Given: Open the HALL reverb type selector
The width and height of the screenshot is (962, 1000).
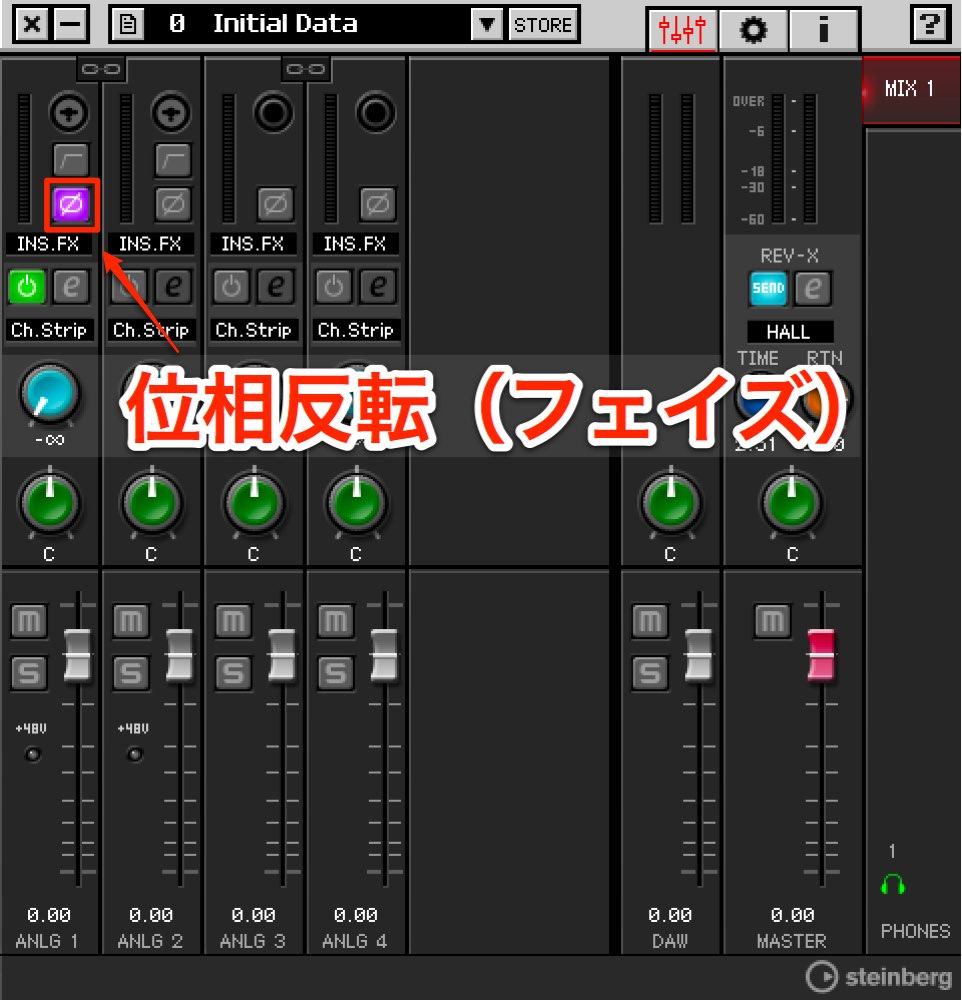Looking at the screenshot, I should [x=790, y=332].
